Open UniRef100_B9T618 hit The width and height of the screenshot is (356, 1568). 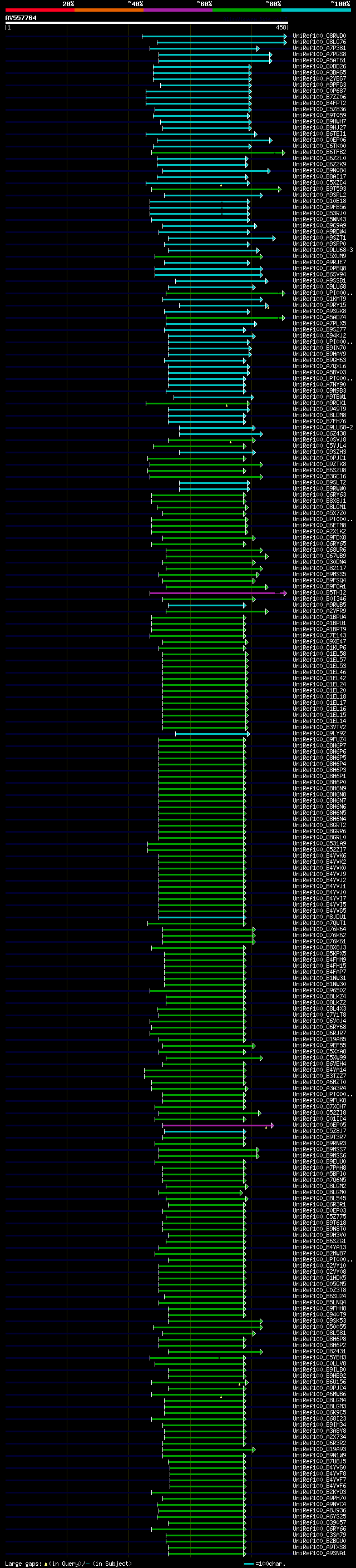tap(319, 1224)
